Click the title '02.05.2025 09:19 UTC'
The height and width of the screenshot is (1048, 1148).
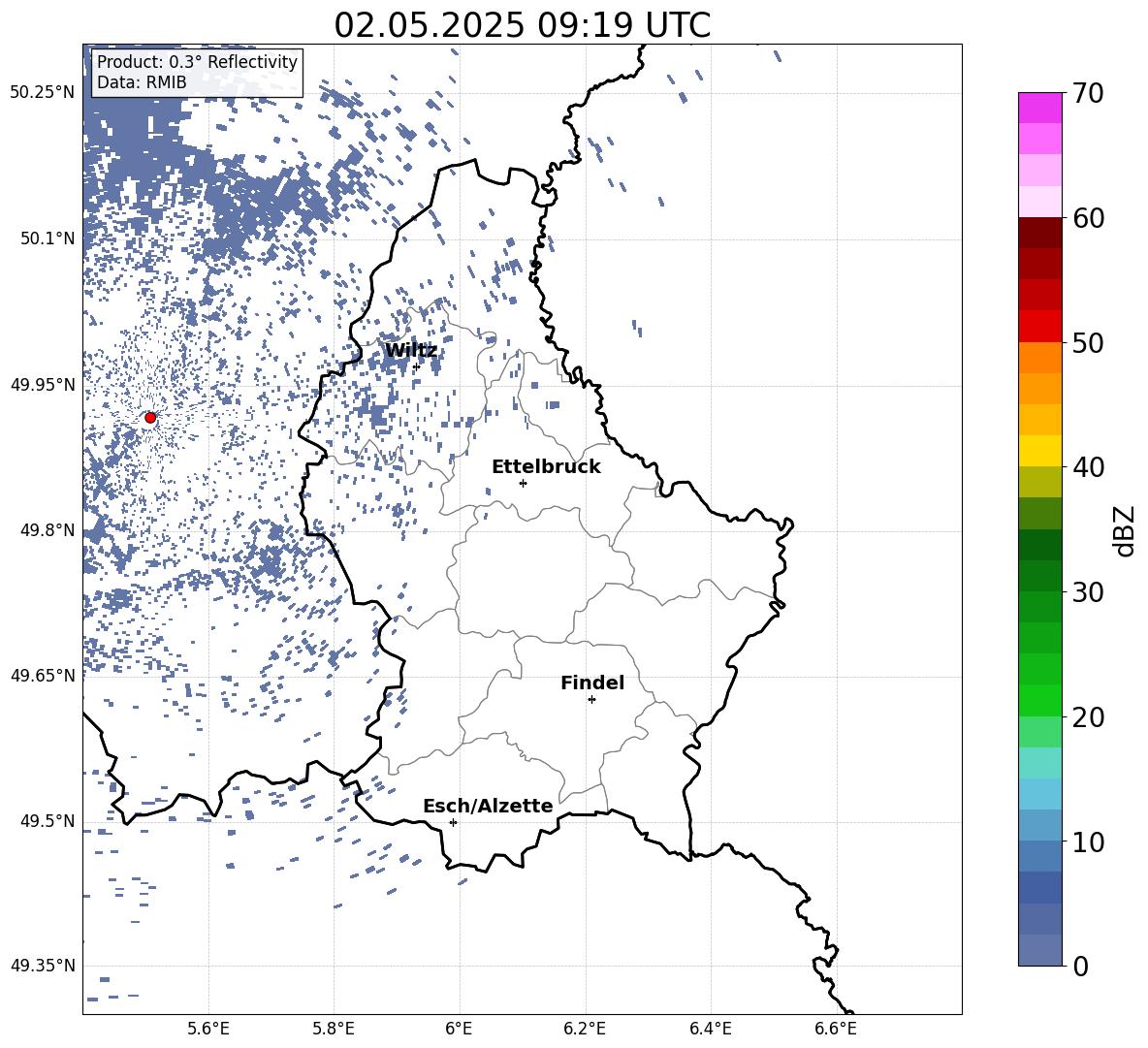[522, 25]
